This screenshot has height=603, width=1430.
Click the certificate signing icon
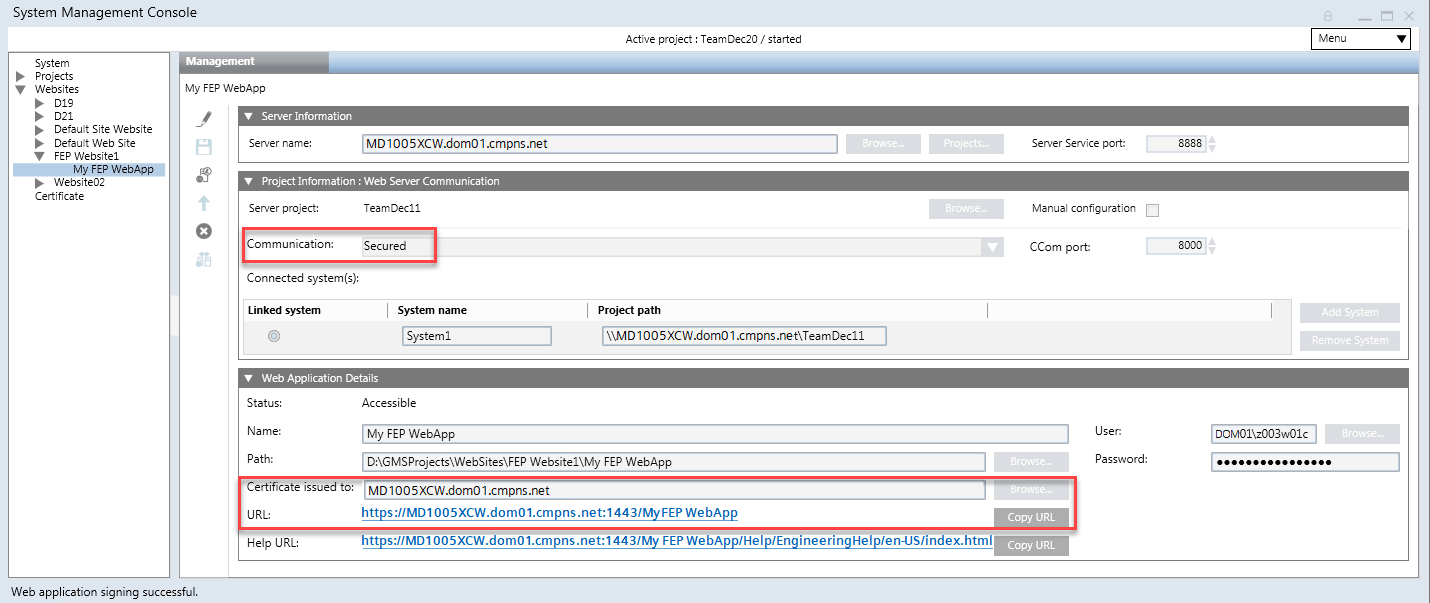(x=203, y=174)
